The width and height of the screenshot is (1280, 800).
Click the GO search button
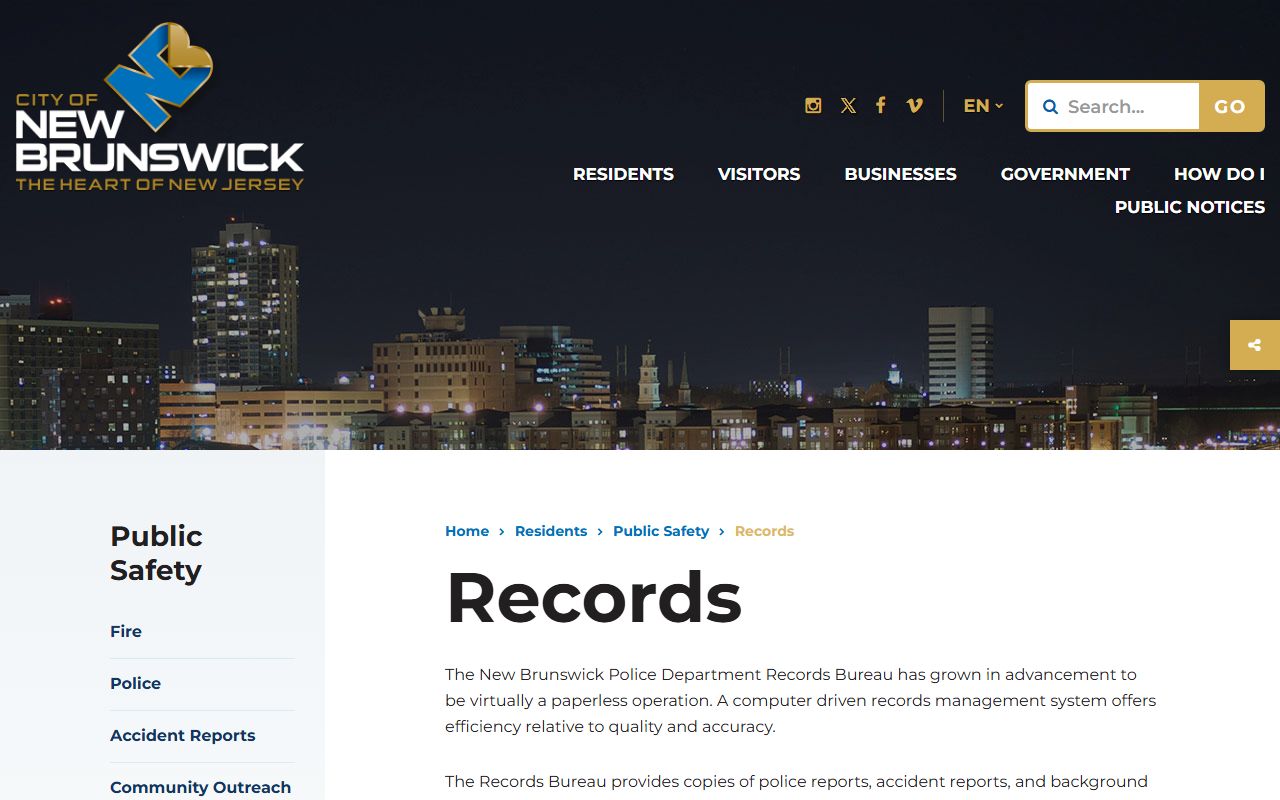click(x=1230, y=106)
